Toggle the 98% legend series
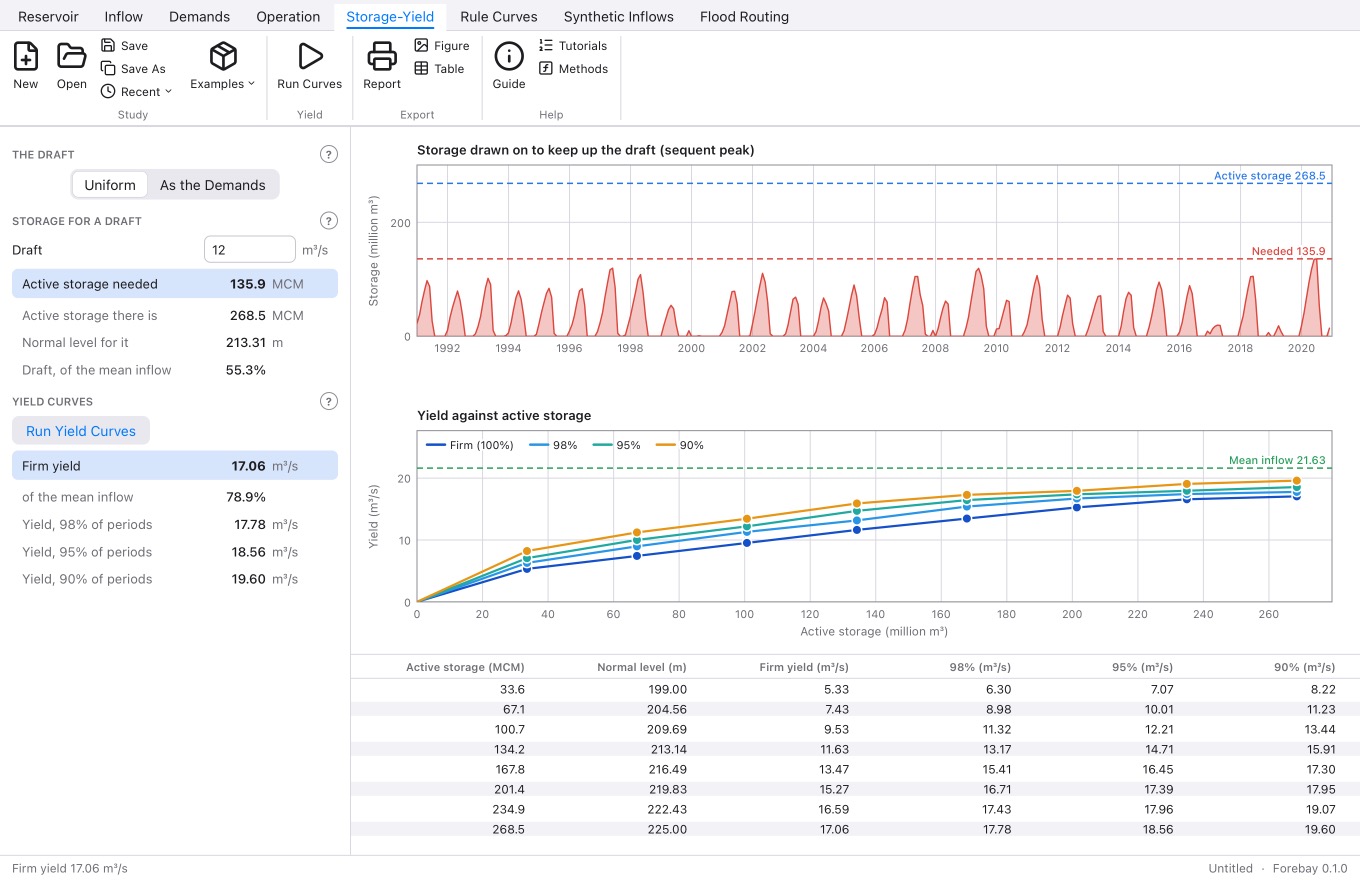 [553, 445]
